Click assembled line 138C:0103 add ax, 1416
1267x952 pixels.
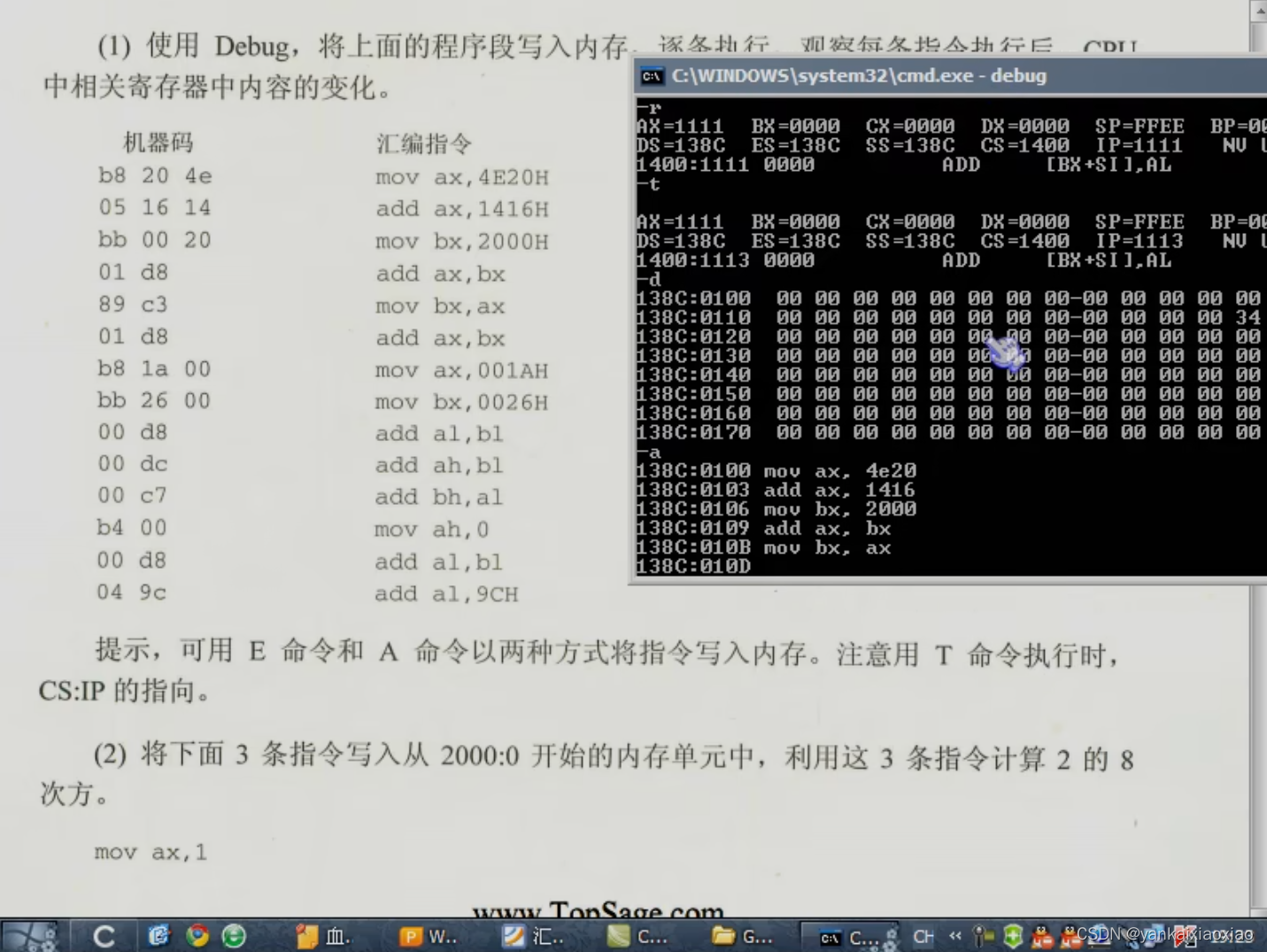click(776, 490)
